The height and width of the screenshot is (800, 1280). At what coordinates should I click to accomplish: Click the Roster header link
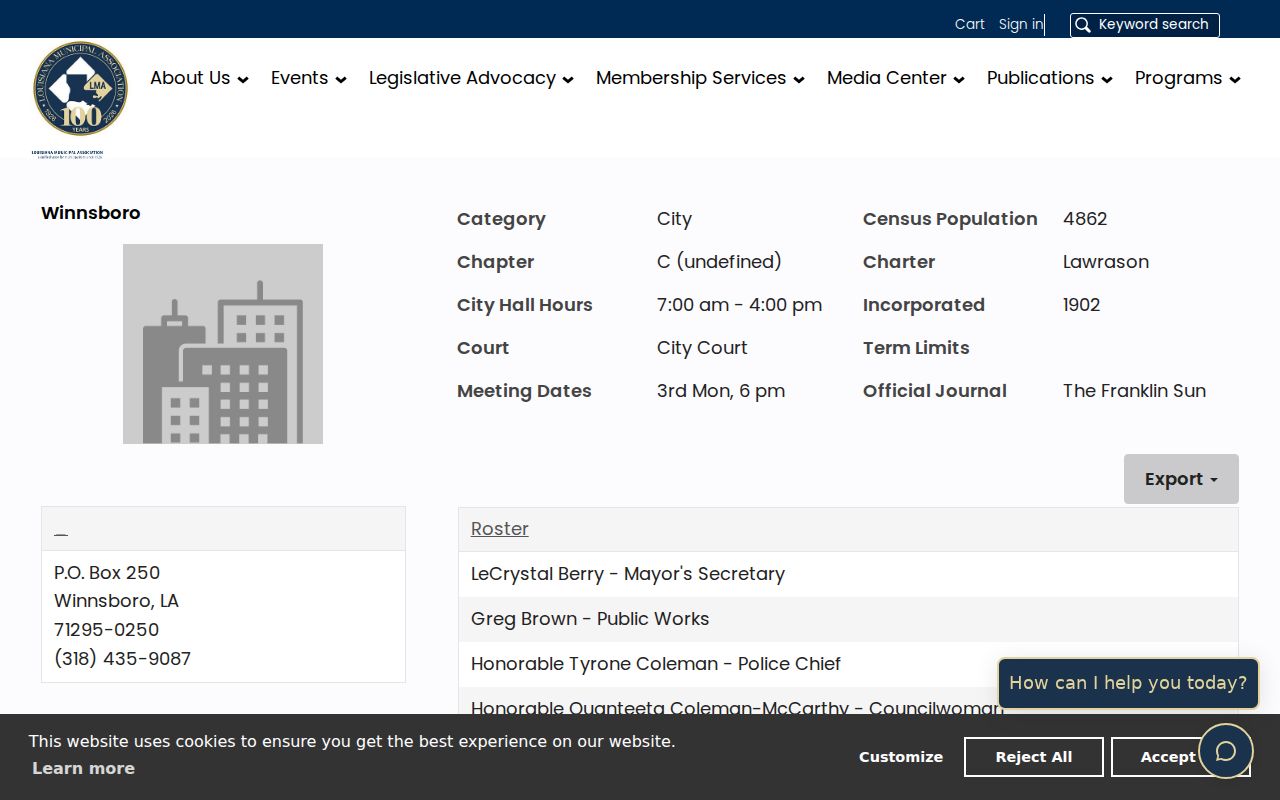500,529
